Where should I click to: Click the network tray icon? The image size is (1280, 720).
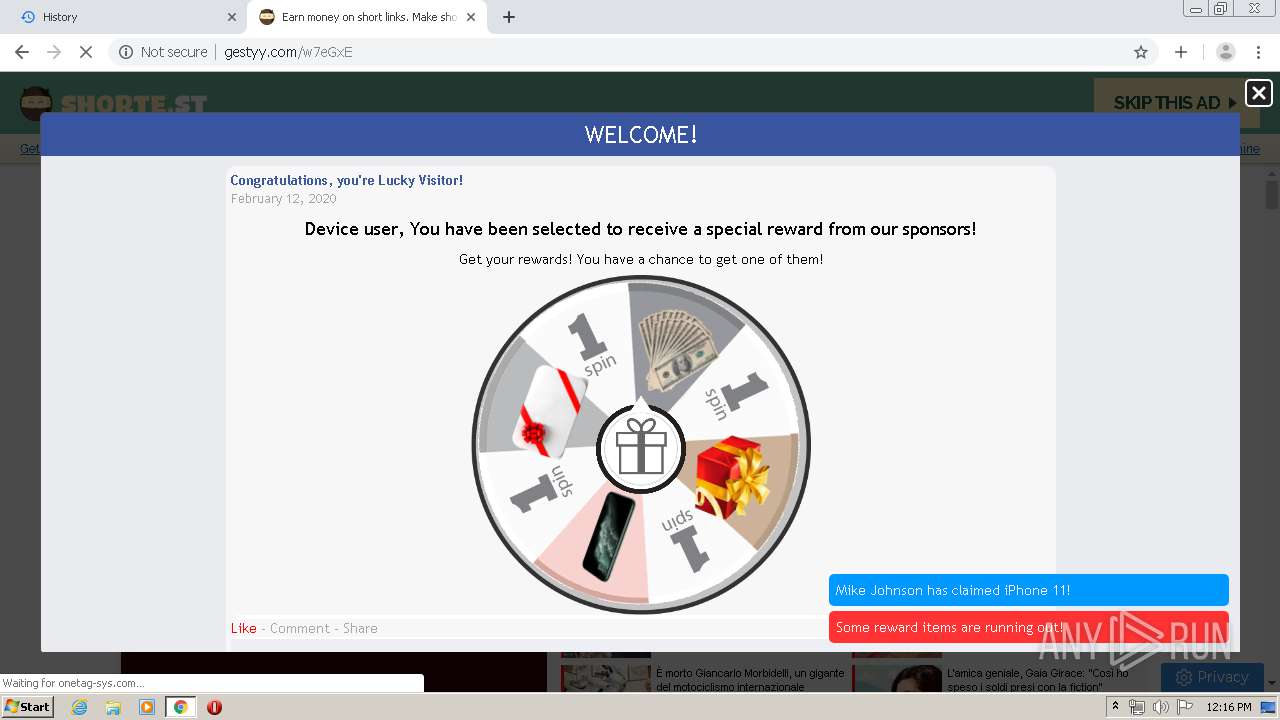tap(1136, 707)
